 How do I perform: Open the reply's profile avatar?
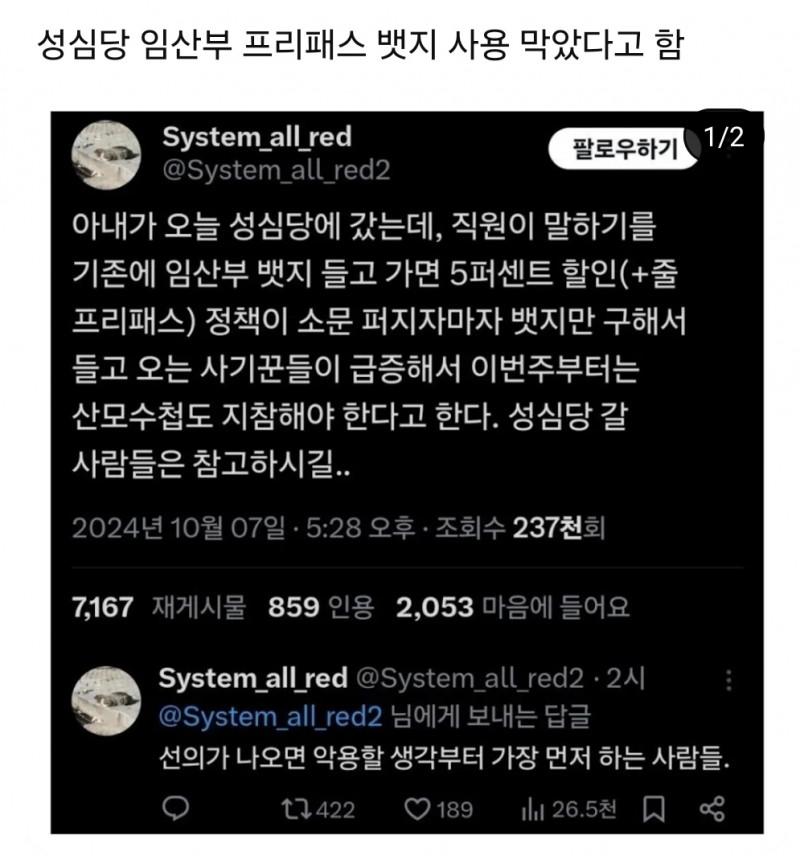[106, 700]
